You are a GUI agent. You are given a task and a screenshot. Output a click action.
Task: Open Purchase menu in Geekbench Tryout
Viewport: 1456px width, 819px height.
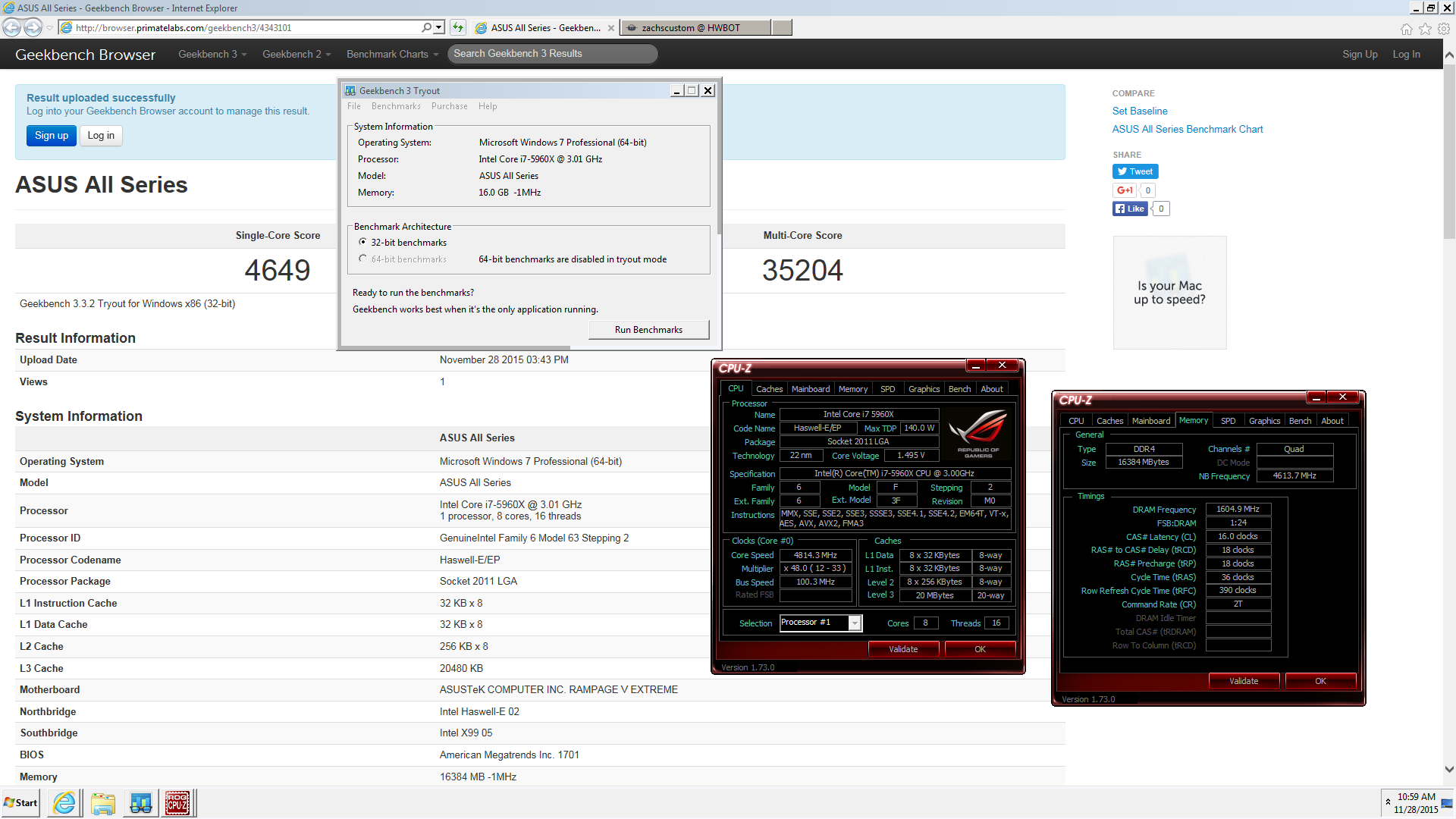coord(450,106)
